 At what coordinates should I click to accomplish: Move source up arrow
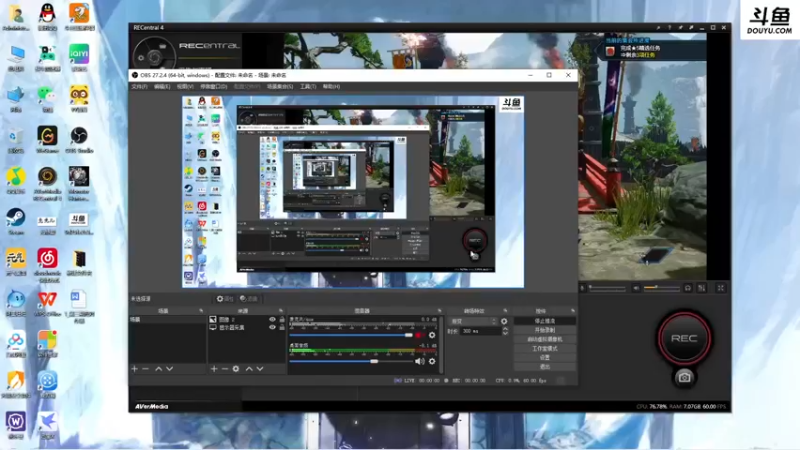pyautogui.click(x=249, y=368)
